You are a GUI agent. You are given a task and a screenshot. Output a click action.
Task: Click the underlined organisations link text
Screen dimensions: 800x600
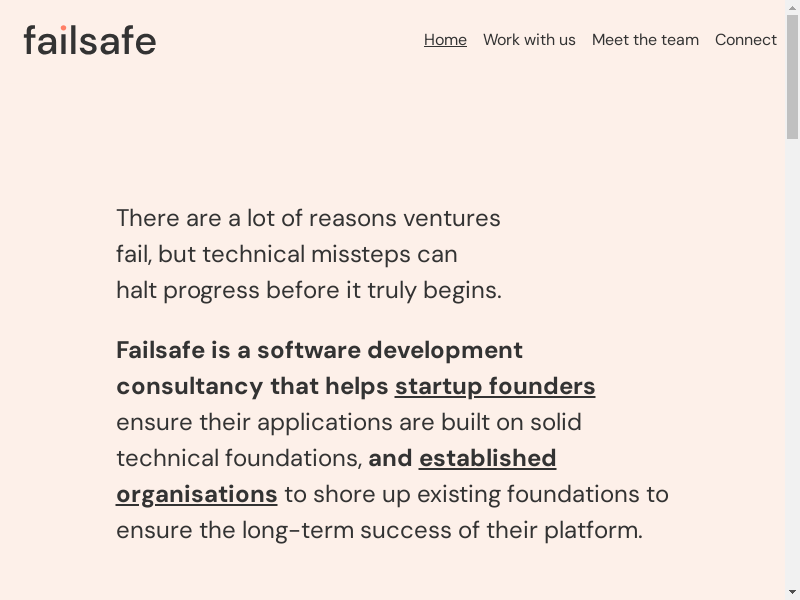197,494
